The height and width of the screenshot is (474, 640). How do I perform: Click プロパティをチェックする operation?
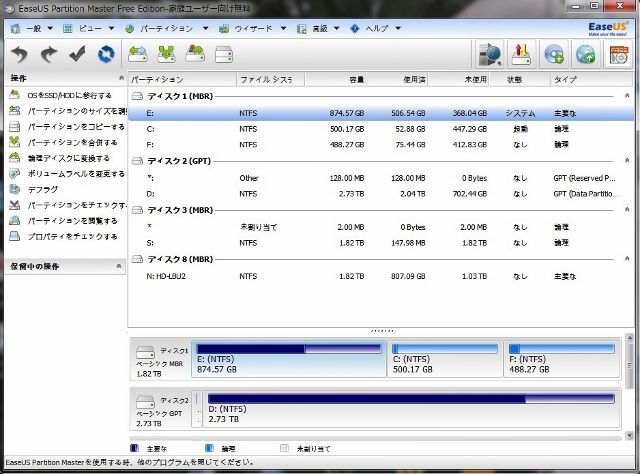72,236
